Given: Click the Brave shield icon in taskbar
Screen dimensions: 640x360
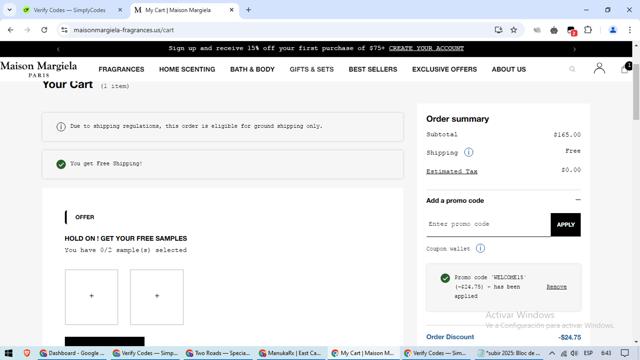Looking at the screenshot, I should (x=27, y=353).
